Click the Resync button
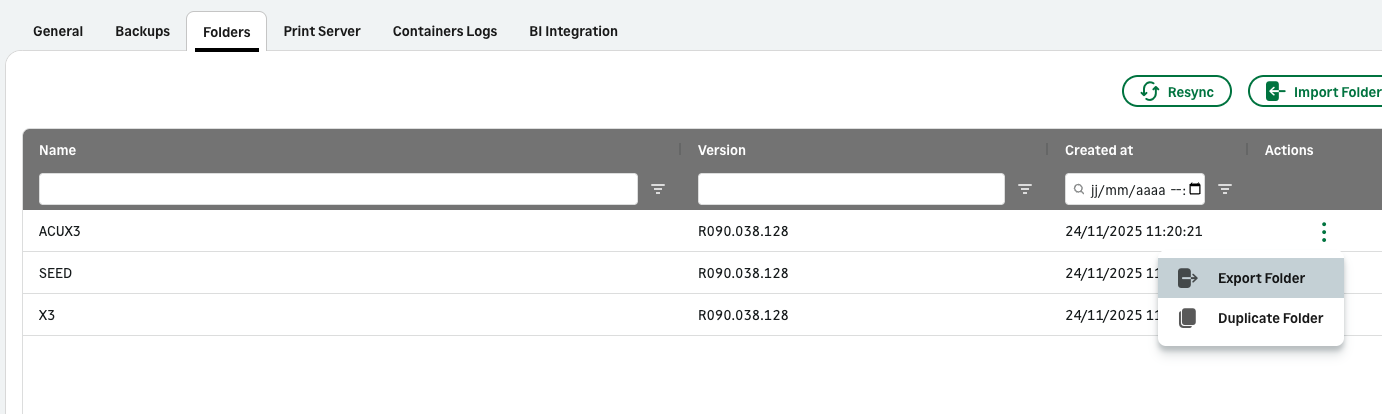 click(x=1177, y=92)
